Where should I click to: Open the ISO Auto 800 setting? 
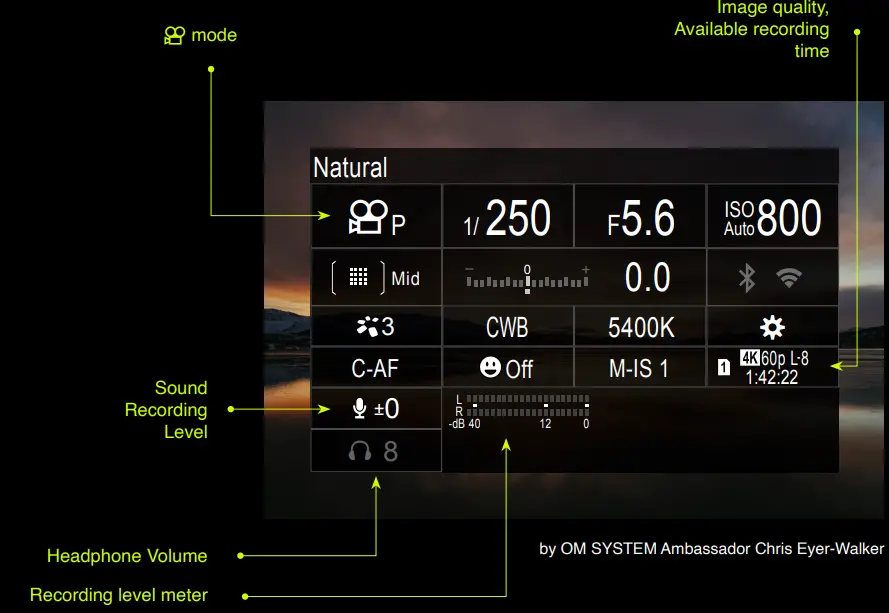[x=772, y=216]
